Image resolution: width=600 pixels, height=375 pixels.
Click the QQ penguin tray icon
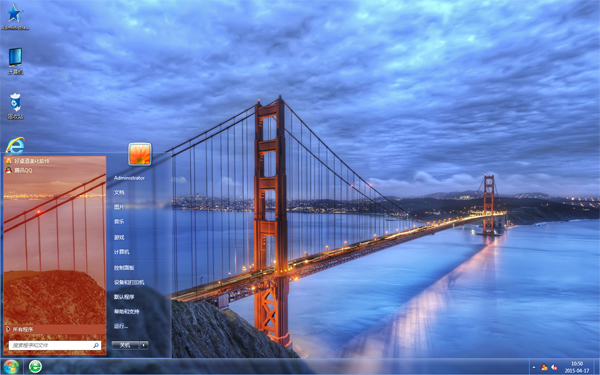coord(544,367)
